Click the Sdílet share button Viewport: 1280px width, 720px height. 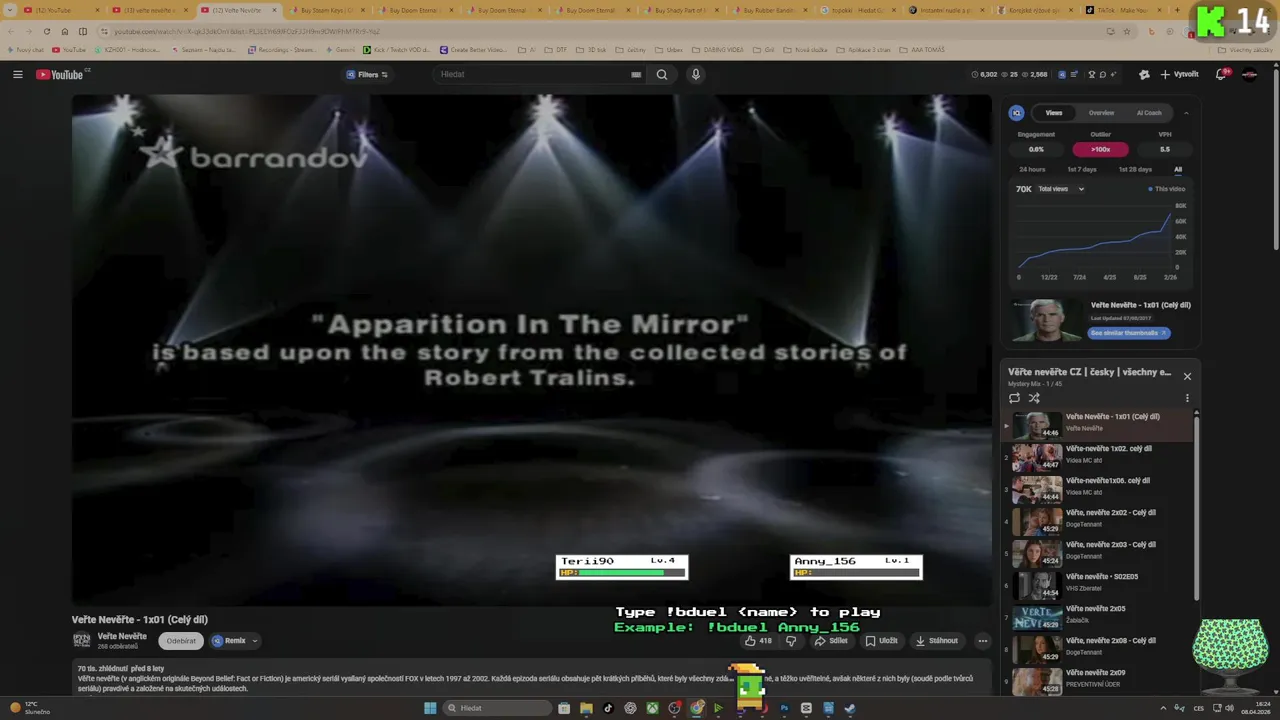coord(831,641)
